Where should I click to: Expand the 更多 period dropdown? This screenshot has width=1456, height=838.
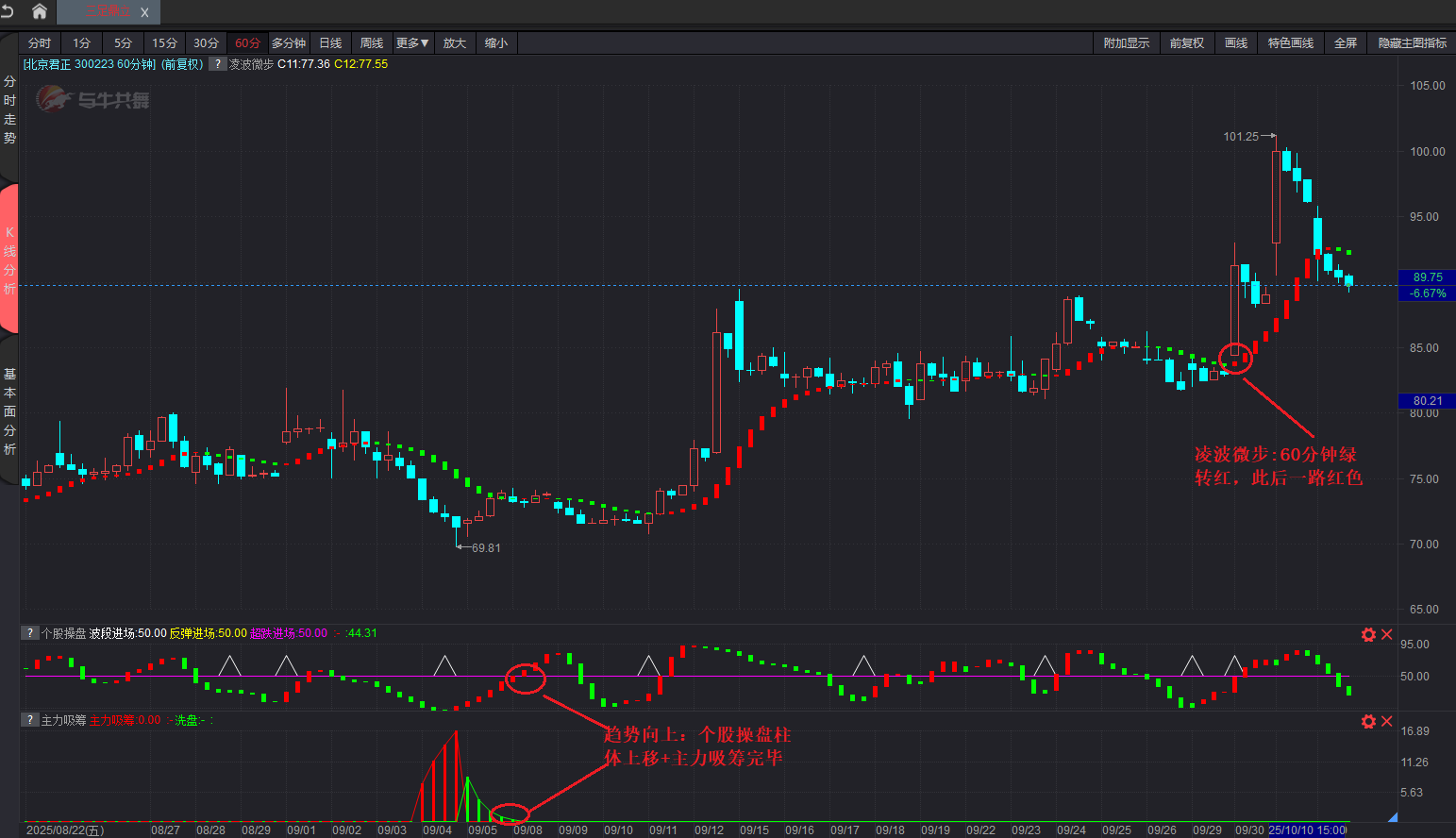click(x=412, y=43)
